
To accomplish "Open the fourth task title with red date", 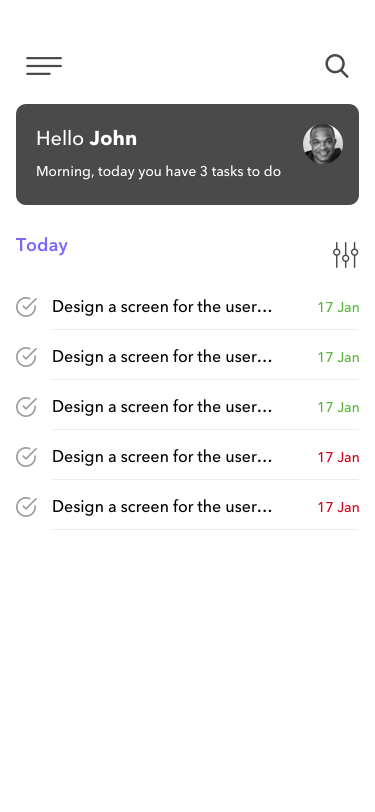I will point(162,457).
